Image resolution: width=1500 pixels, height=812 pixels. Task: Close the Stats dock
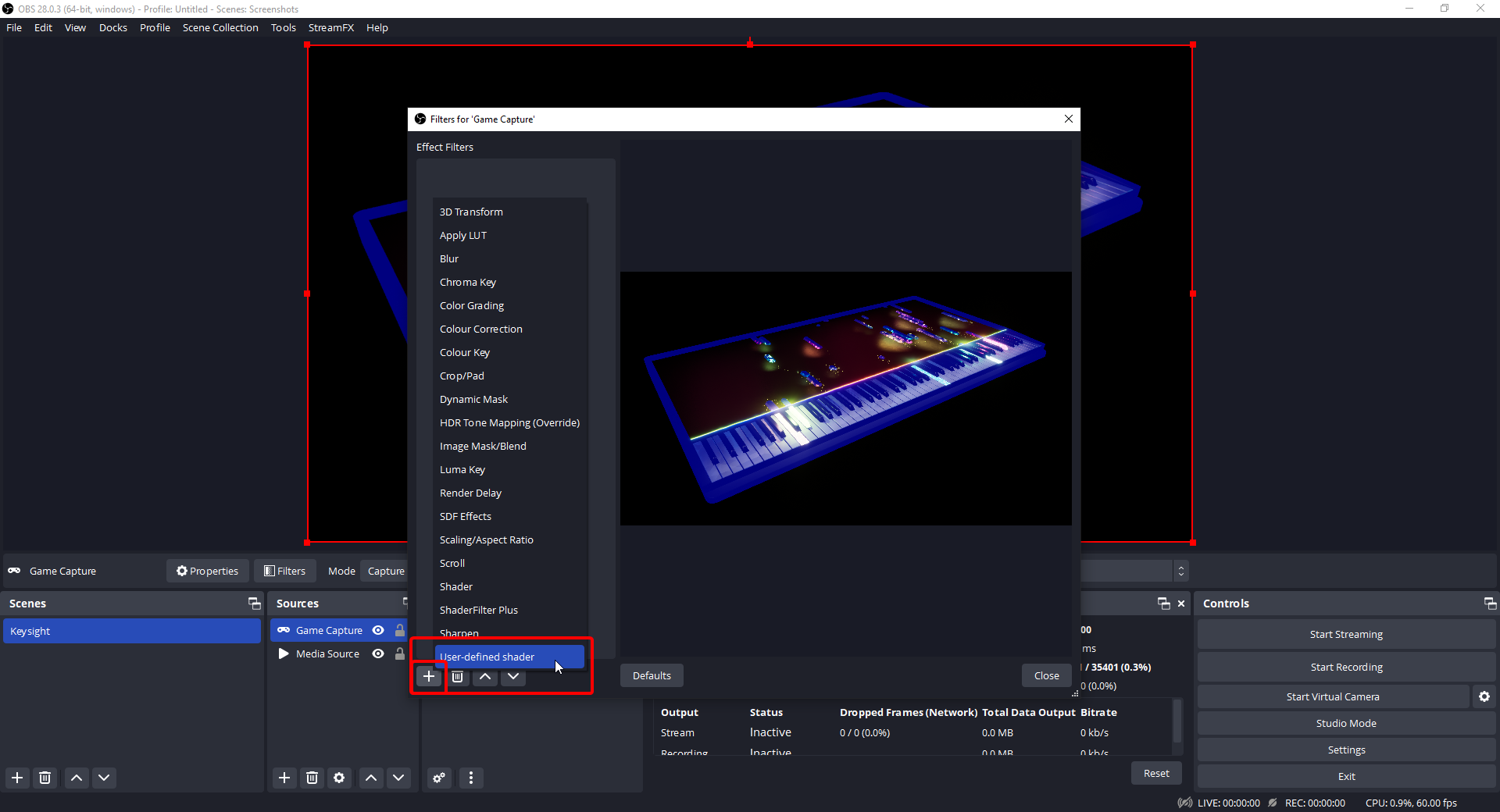click(x=1181, y=604)
